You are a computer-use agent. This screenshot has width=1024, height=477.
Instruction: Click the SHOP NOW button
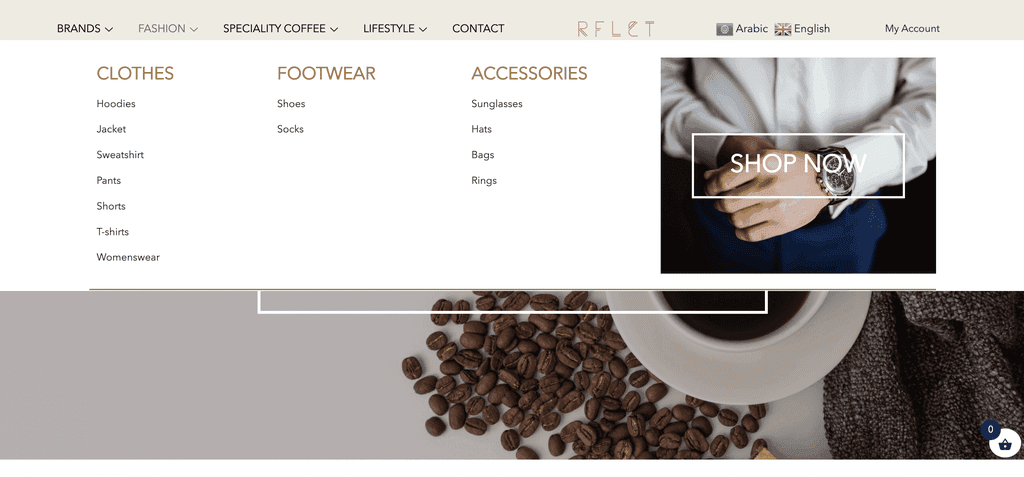pos(798,165)
